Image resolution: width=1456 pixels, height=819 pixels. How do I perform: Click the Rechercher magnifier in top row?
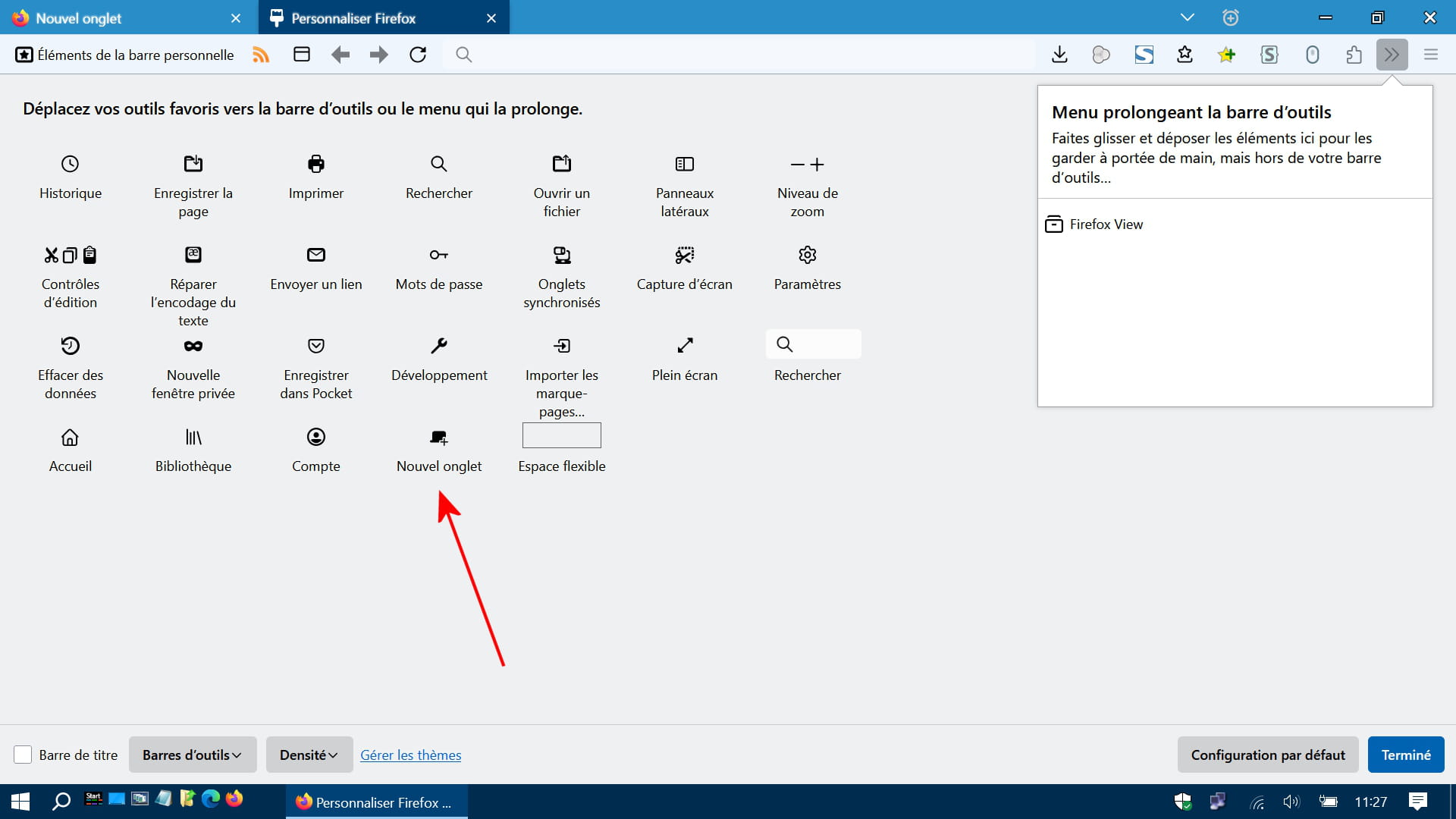tap(439, 164)
